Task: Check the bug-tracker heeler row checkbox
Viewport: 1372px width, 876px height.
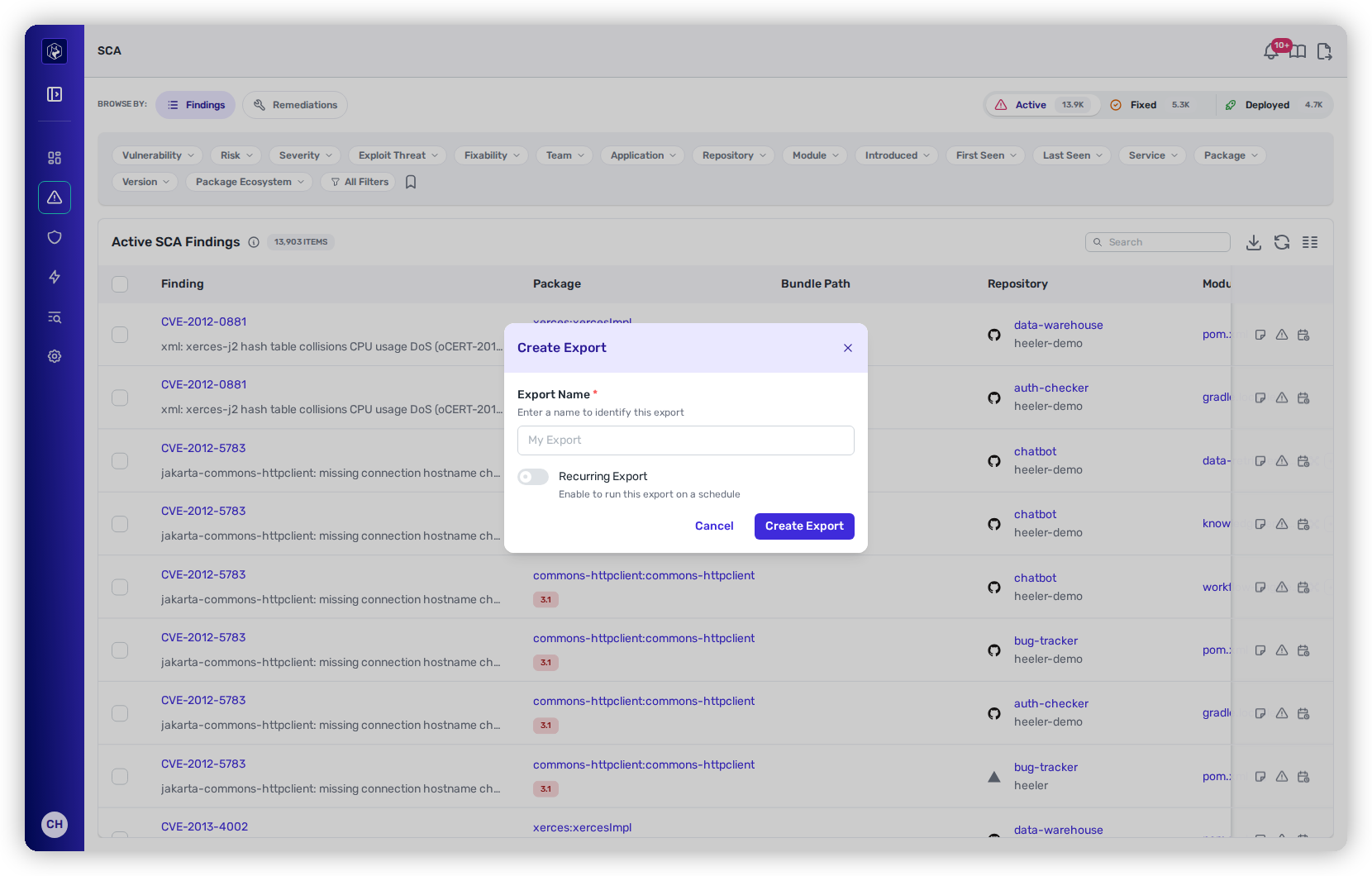Action: point(120,777)
